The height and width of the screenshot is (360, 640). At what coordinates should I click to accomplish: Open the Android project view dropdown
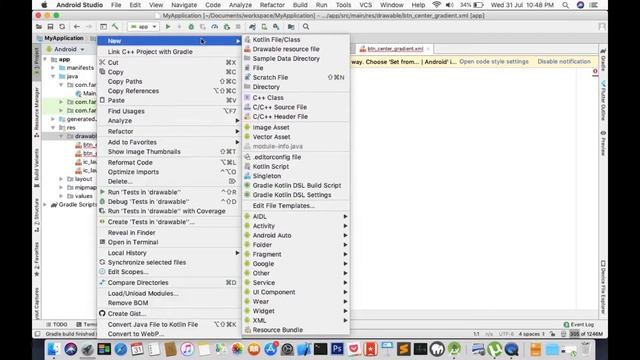[65, 49]
